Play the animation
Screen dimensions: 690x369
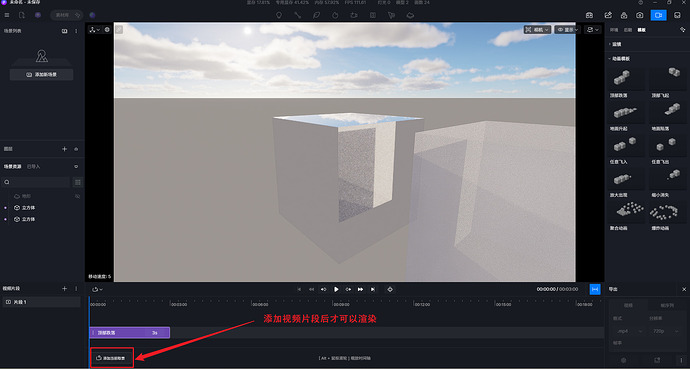[x=336, y=289]
